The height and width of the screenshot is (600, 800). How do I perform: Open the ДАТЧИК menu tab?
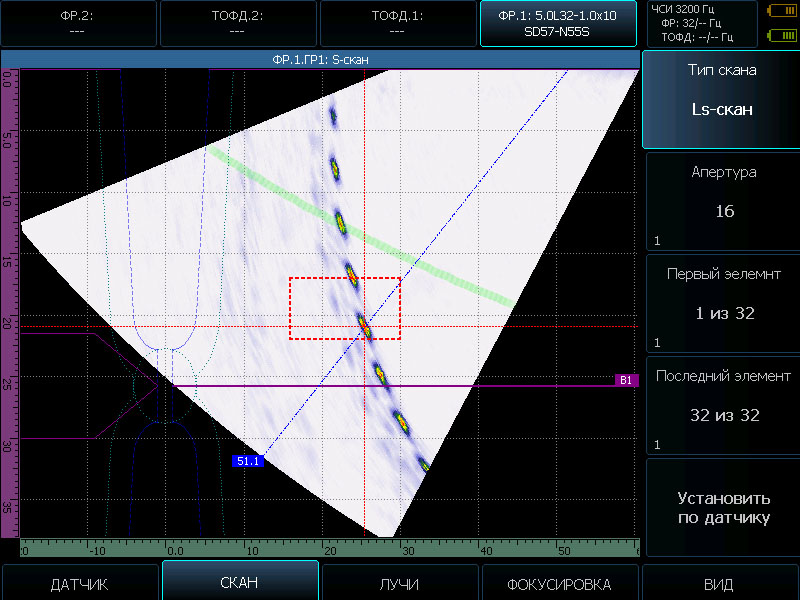point(79,584)
